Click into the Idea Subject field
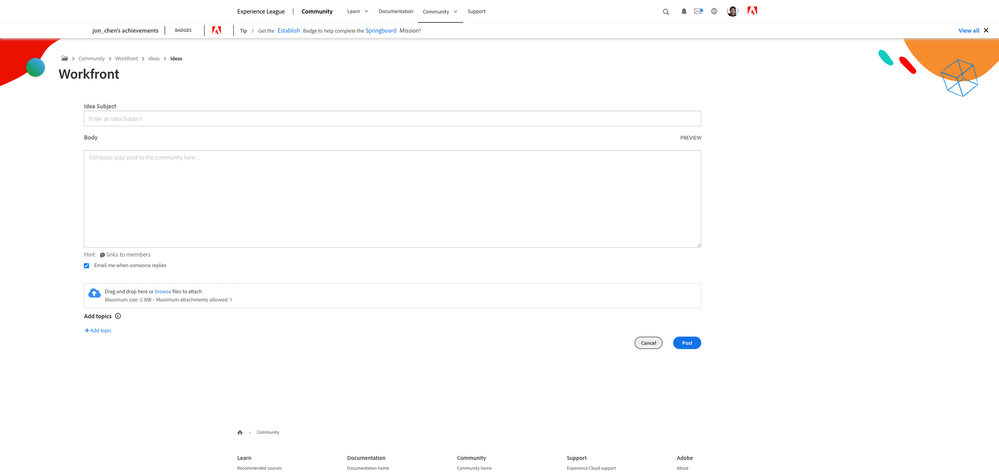The height and width of the screenshot is (473, 999). (x=392, y=119)
